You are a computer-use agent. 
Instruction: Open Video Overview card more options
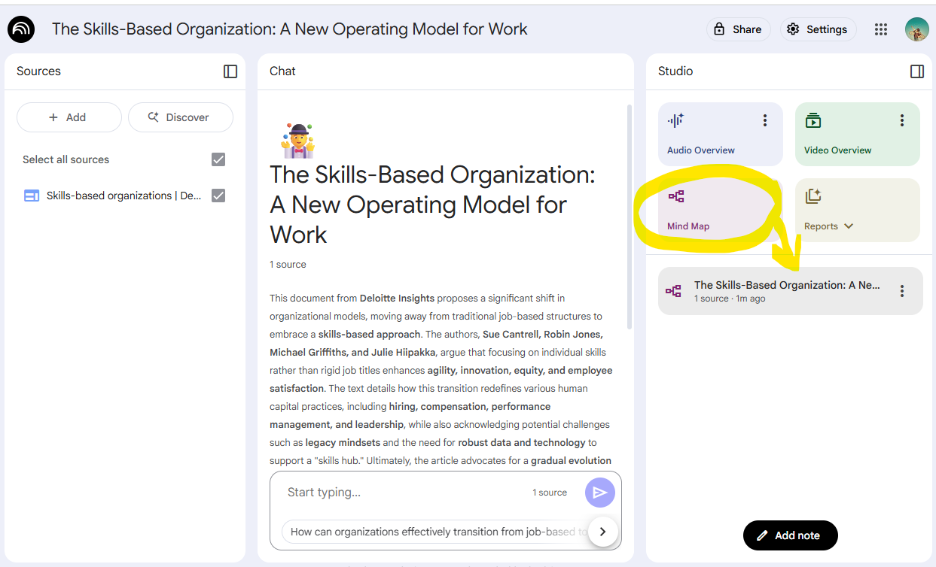click(x=902, y=121)
